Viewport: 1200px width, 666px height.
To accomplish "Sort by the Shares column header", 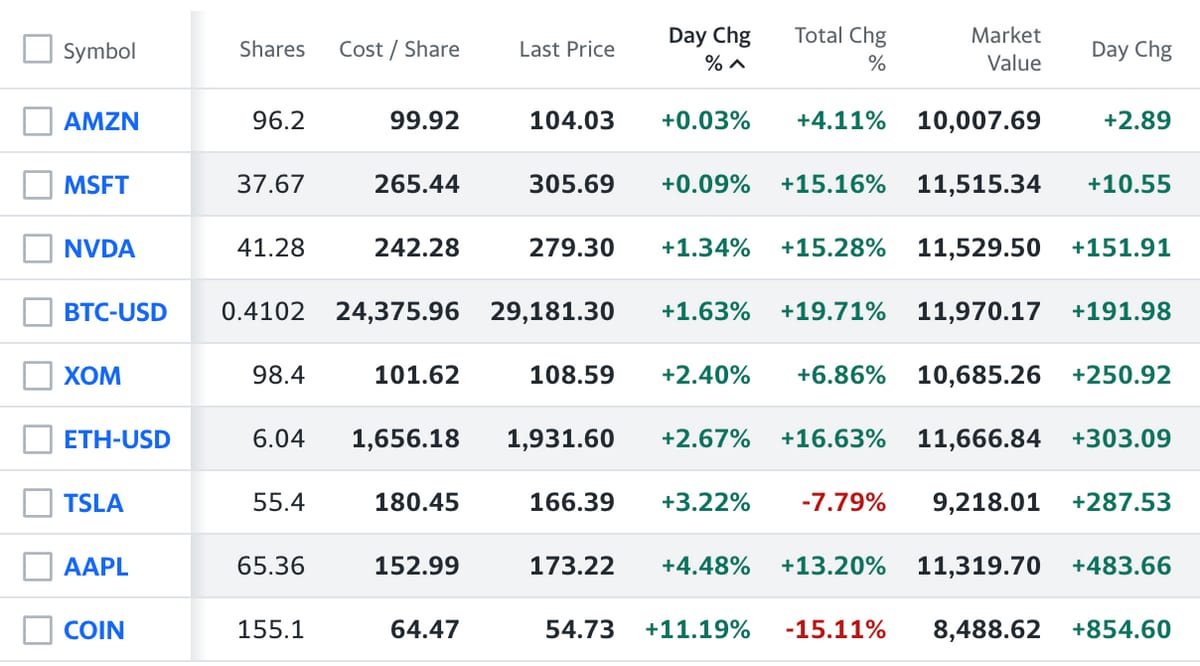I will (x=272, y=49).
